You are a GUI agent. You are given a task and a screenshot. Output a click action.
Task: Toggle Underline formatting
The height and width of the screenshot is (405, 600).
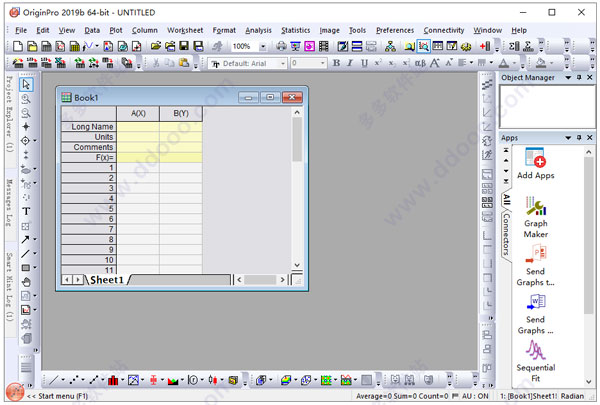[x=364, y=63]
